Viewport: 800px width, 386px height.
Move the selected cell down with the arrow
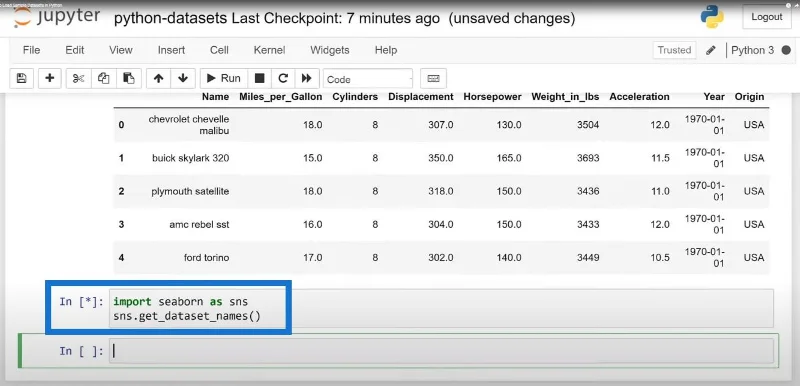coord(183,79)
